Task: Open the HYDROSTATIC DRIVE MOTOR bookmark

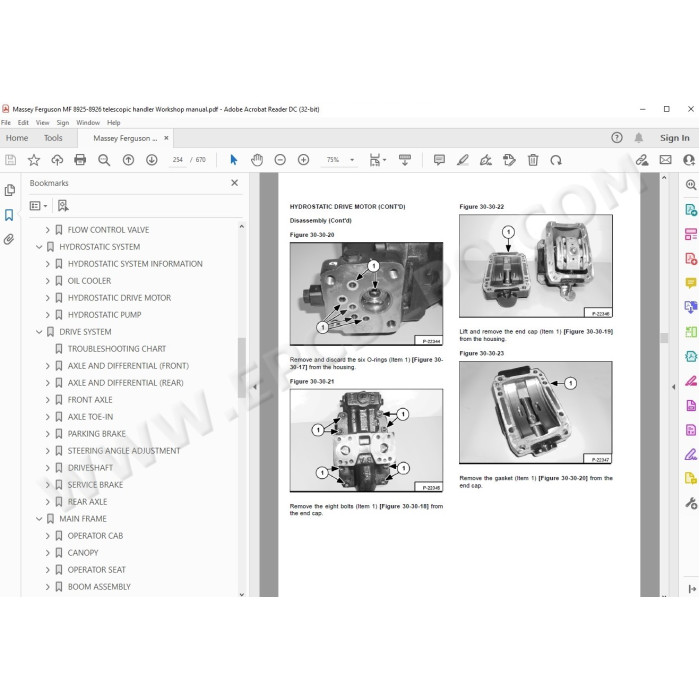Action: (x=119, y=298)
